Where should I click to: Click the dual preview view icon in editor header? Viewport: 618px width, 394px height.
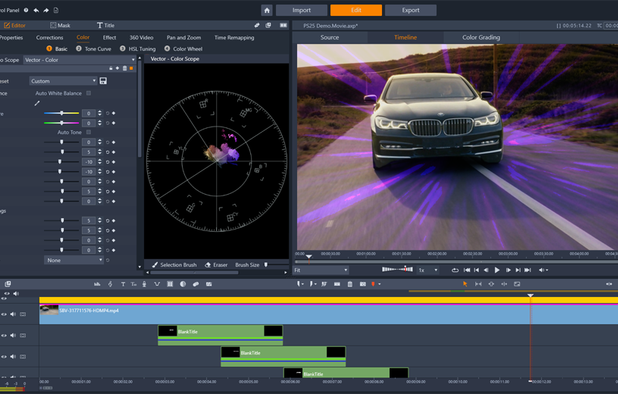(283, 25)
